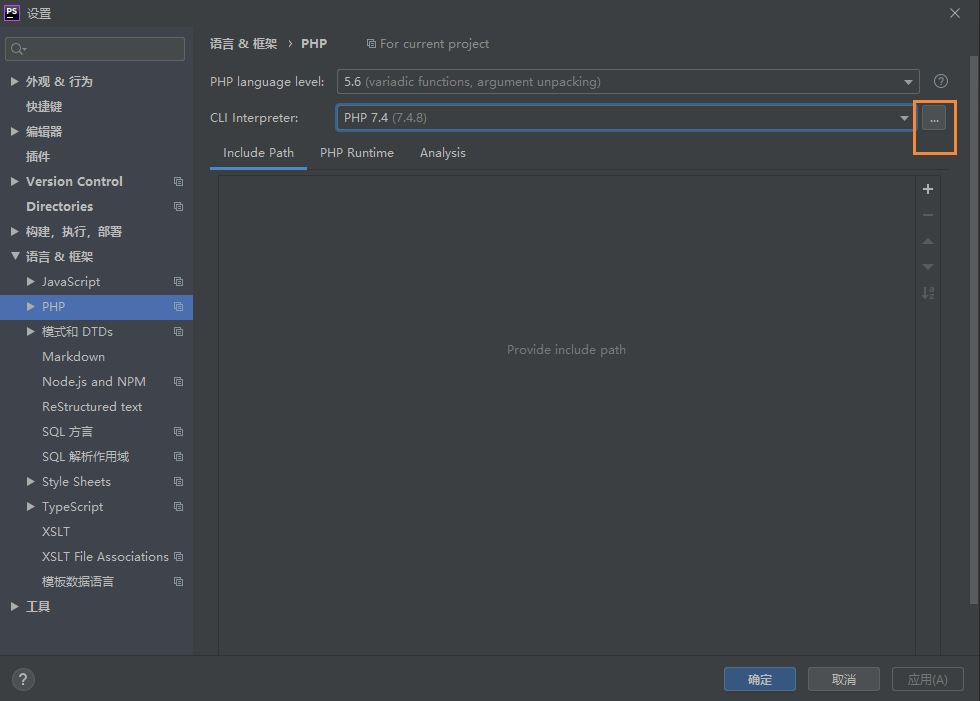
Task: Click project-level icon beside 模板数据语言
Action: 178,582
